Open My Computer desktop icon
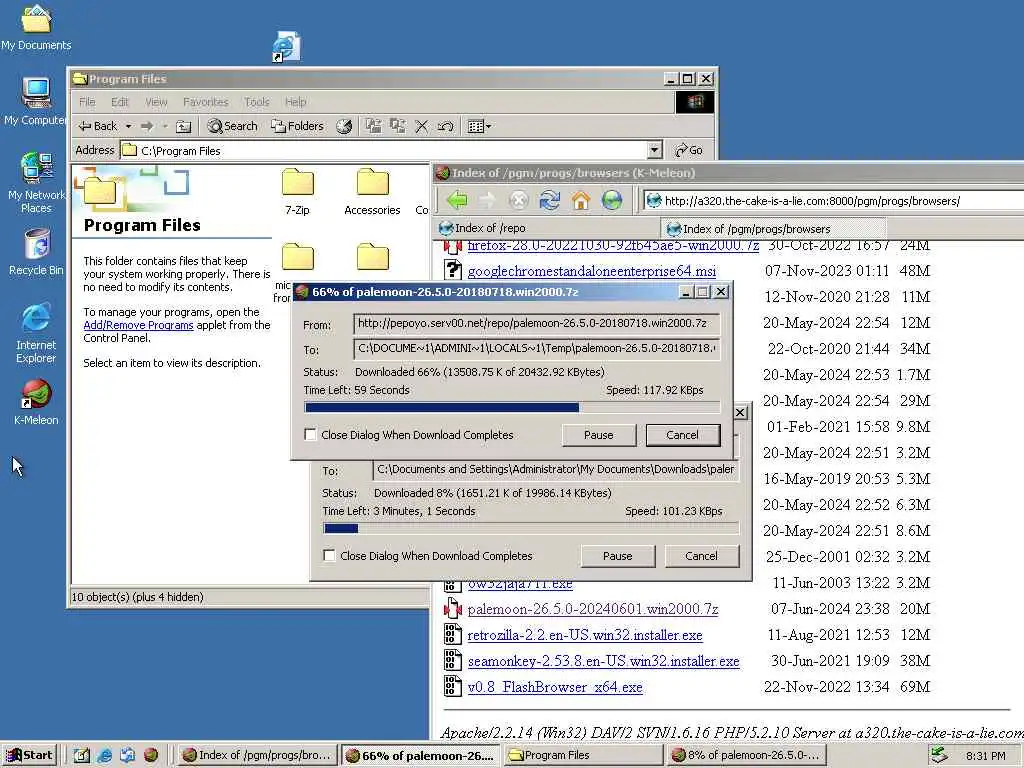The image size is (1024, 768). tap(36, 101)
